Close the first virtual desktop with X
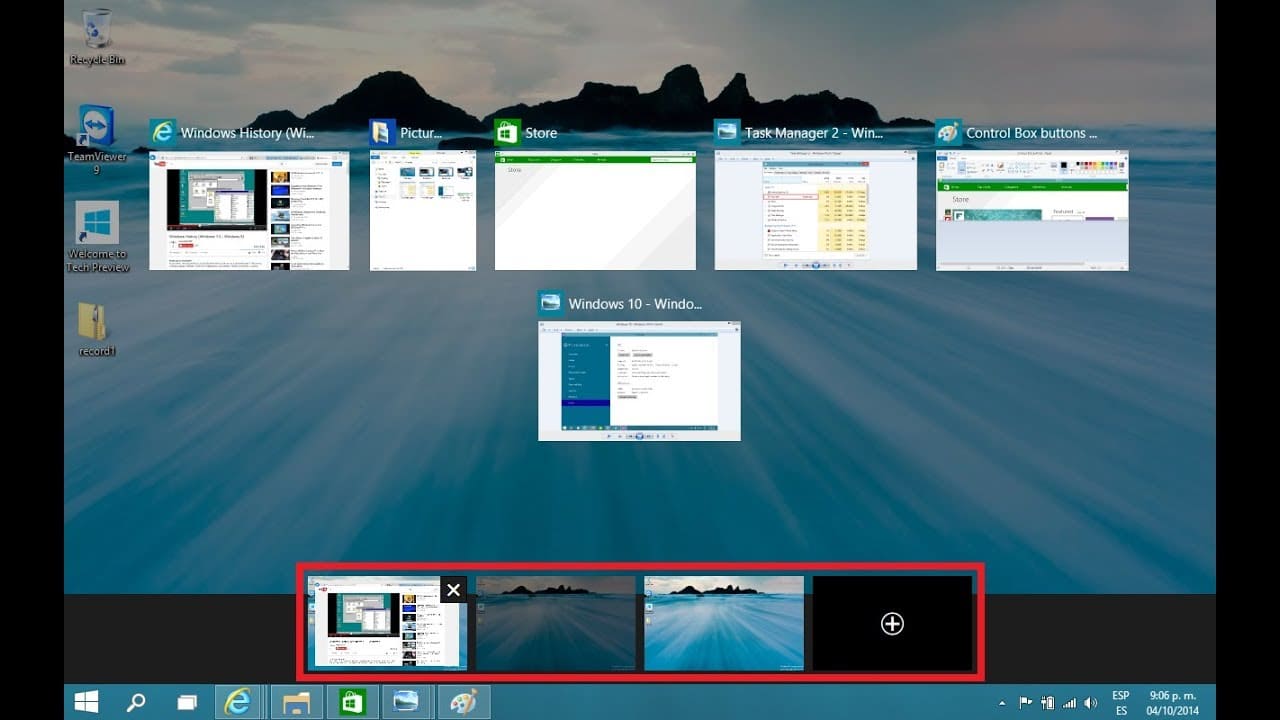Viewport: 1280px width, 720px height. click(454, 590)
